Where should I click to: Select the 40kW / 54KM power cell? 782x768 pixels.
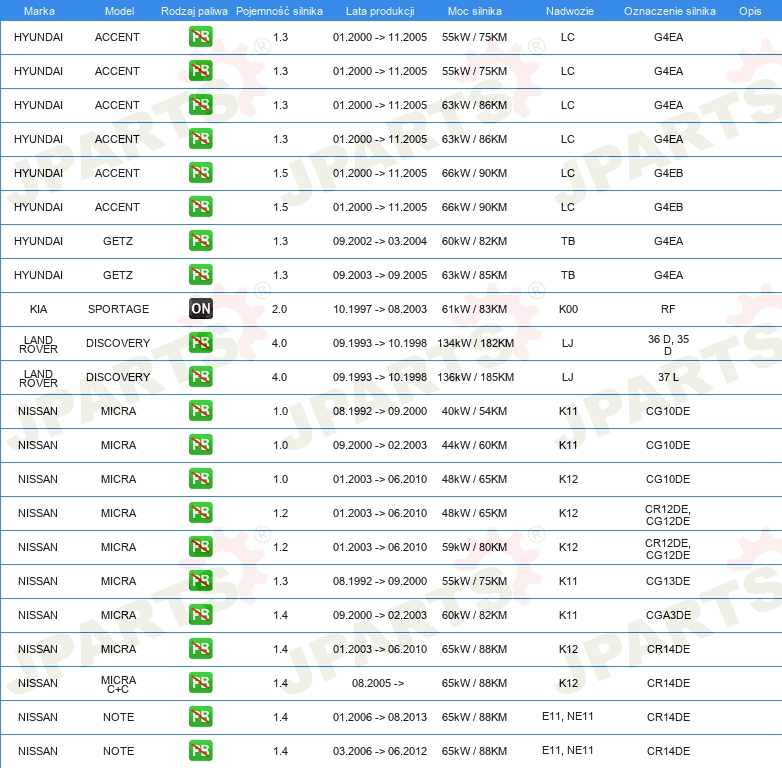click(474, 411)
